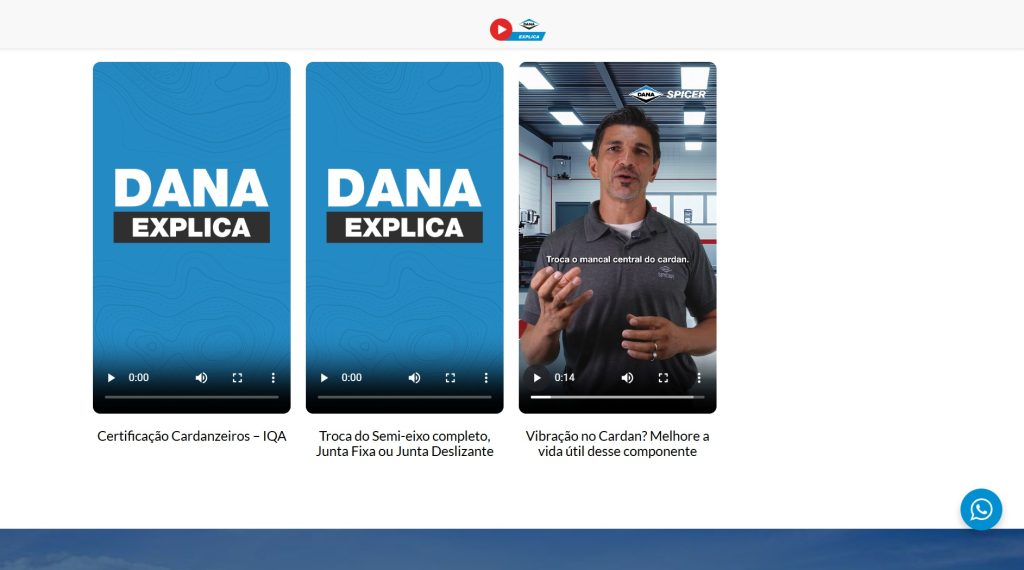This screenshot has width=1024, height=570.
Task: Open more options on Certificação Cardanzeiros video
Action: point(273,377)
